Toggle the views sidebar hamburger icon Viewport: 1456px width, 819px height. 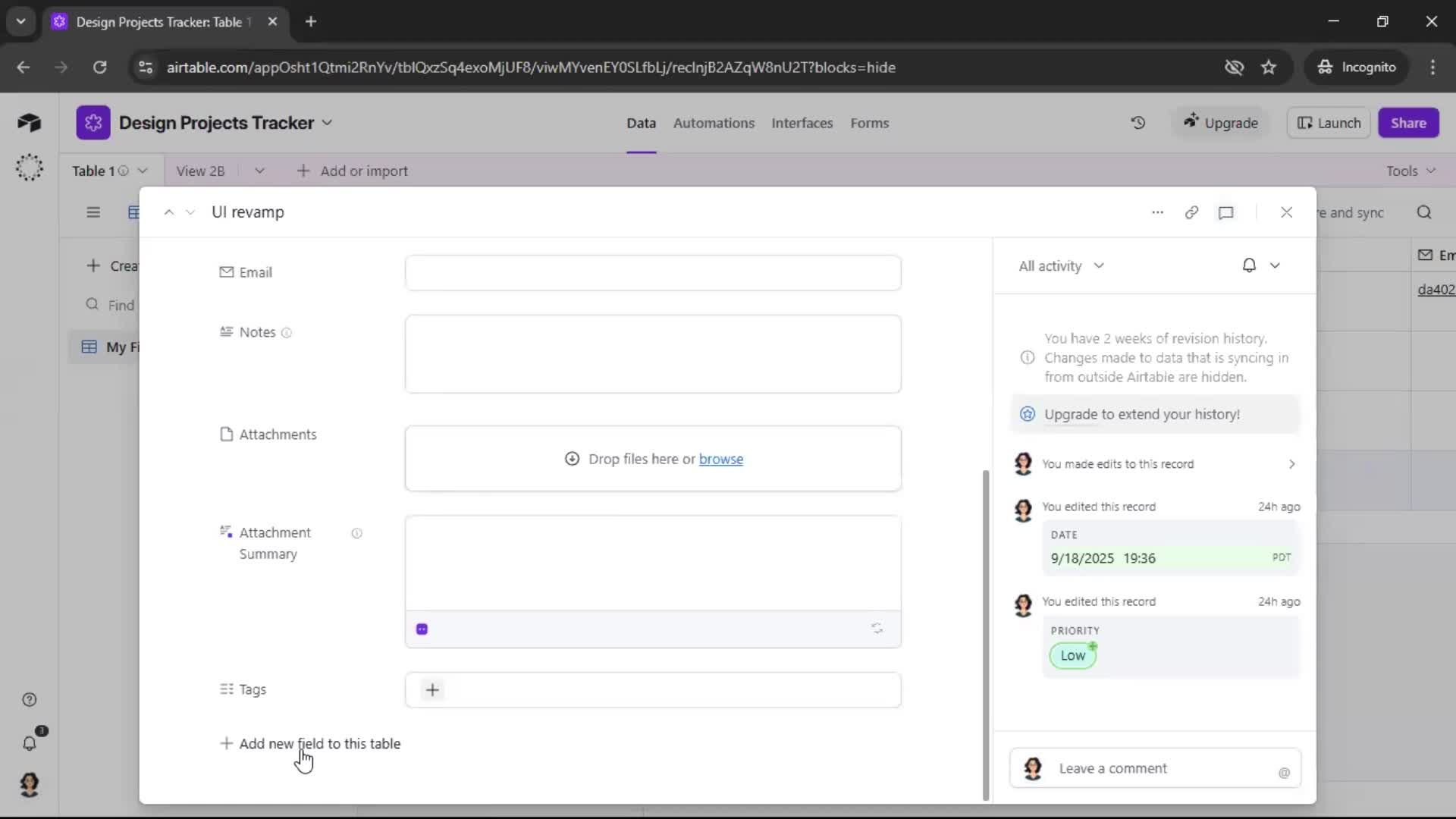click(x=93, y=212)
